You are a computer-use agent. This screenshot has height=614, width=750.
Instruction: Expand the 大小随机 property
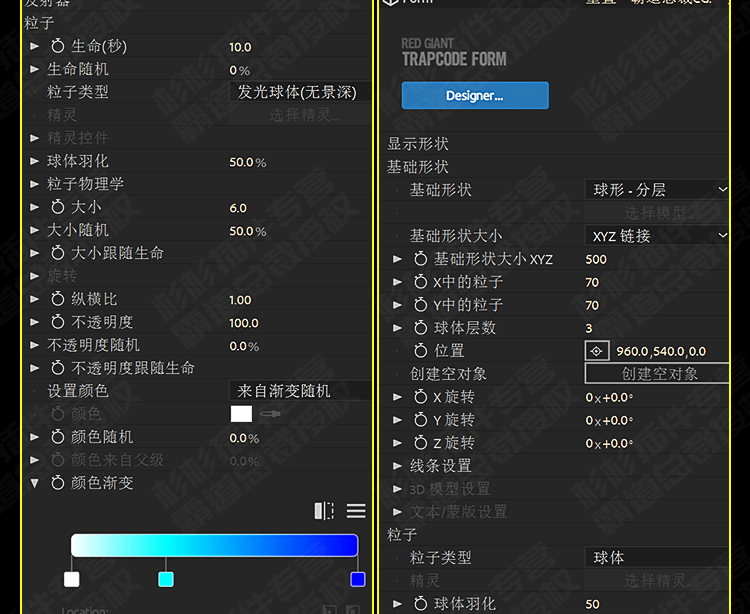pos(34,230)
